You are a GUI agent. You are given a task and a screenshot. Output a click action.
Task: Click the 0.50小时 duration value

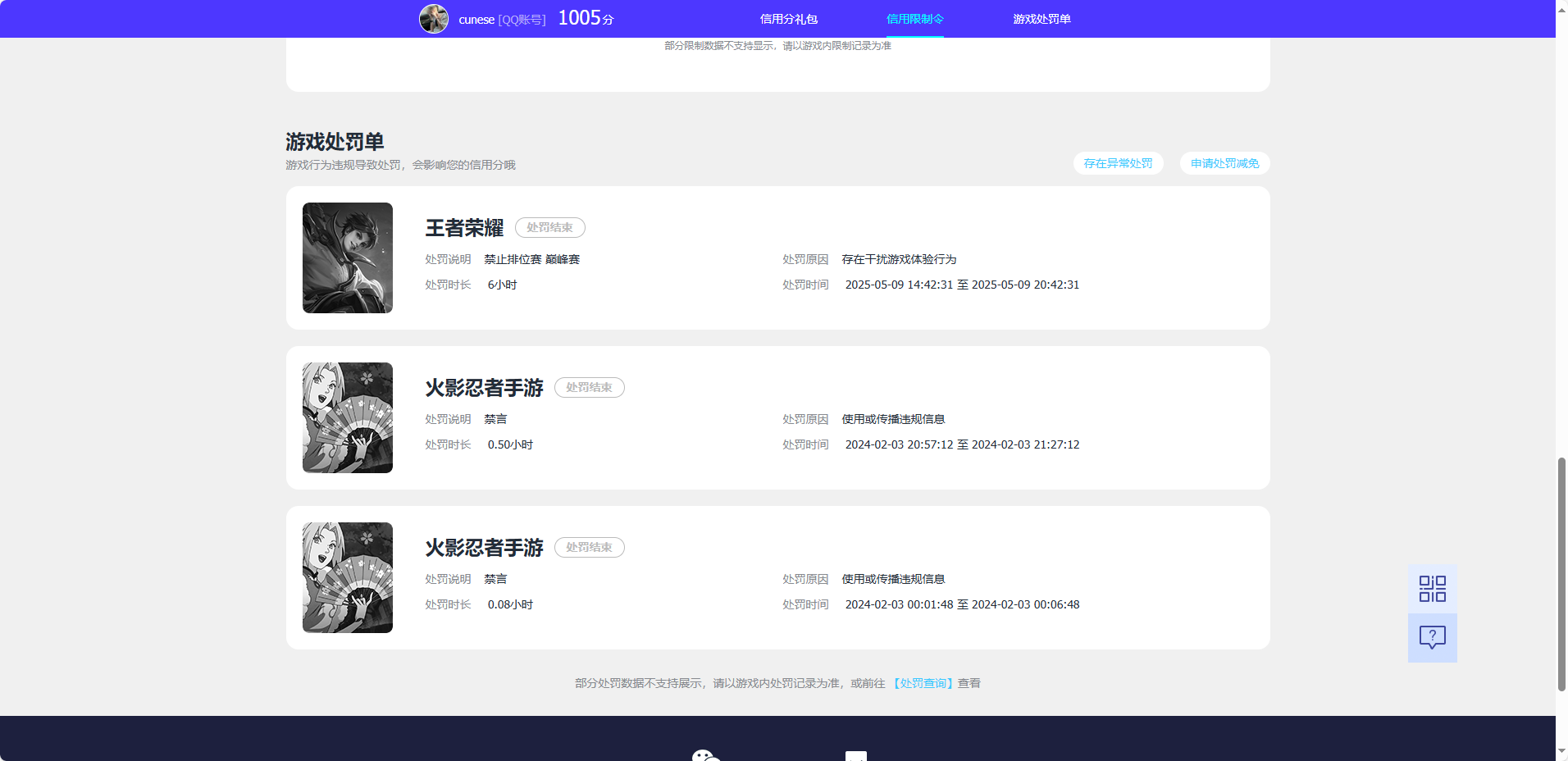pos(510,444)
